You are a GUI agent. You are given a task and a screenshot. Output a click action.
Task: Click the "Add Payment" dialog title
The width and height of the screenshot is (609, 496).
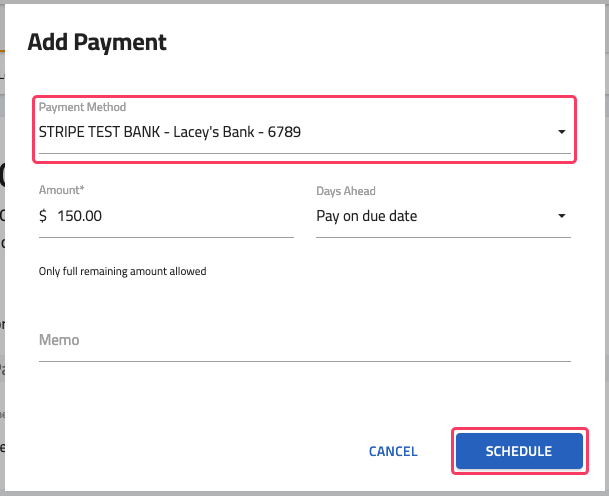pos(97,42)
